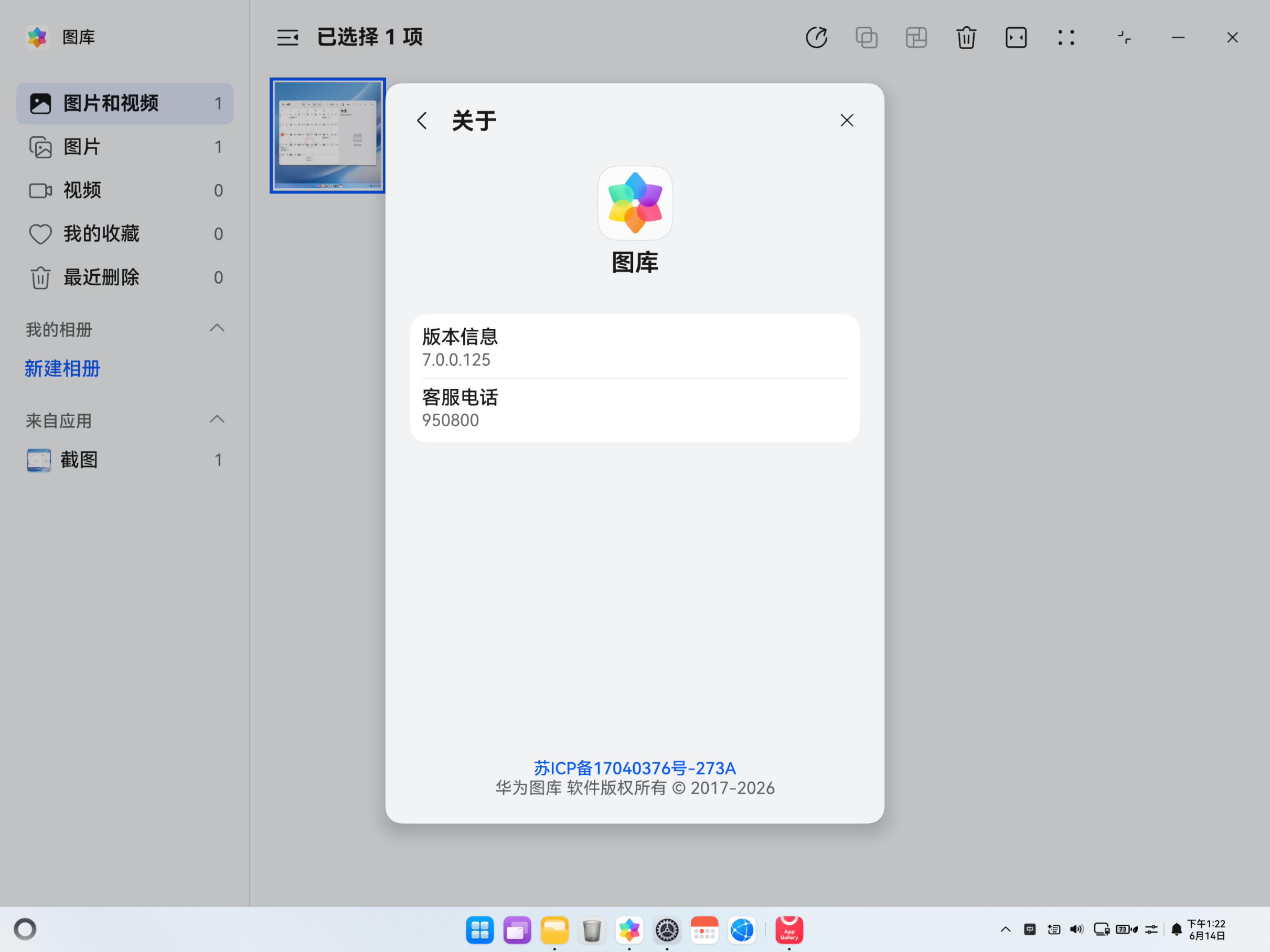Collapse the 来自应用 section
Image resolution: width=1270 pixels, height=952 pixels.
coord(217,419)
